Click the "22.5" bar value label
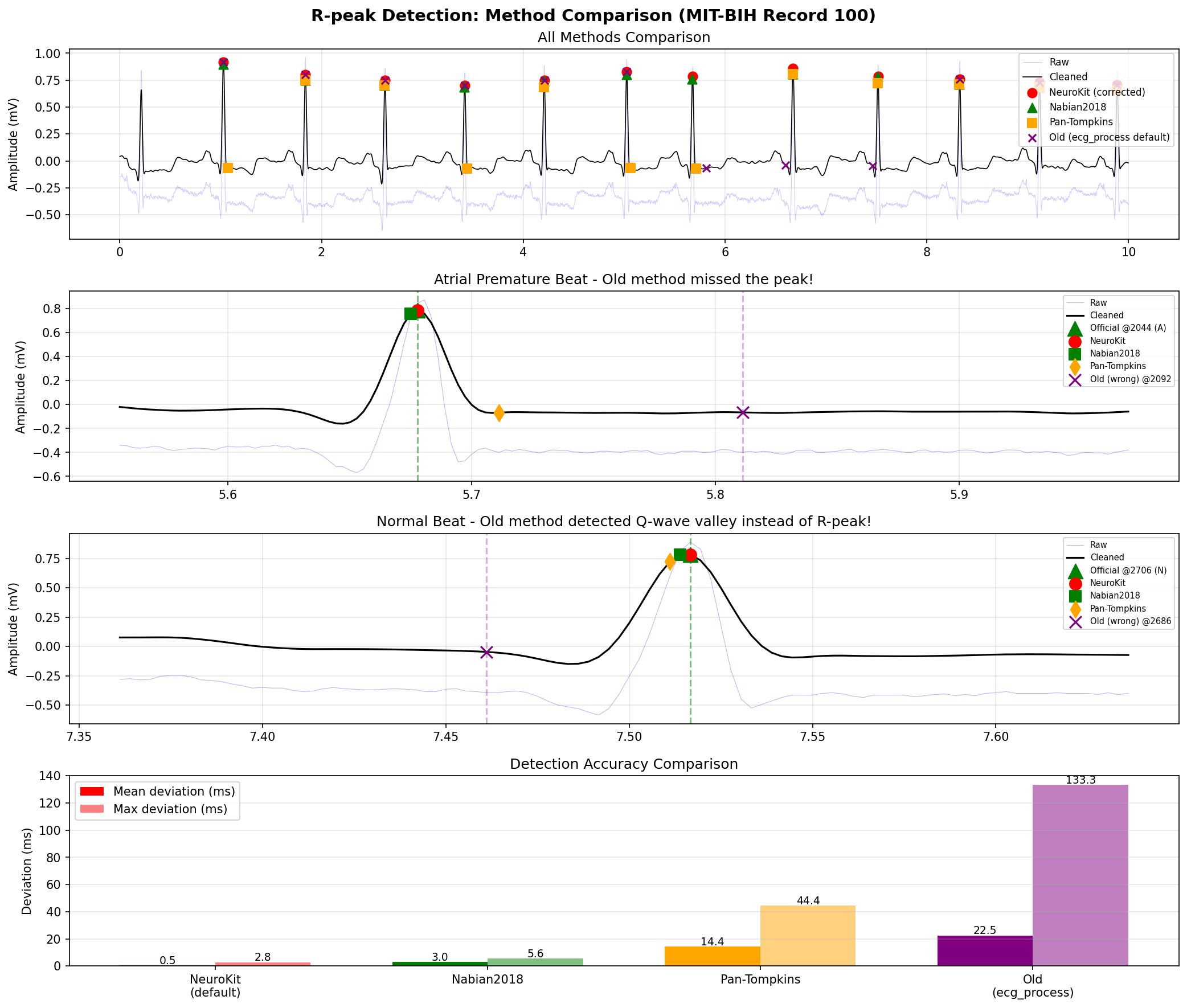Image resolution: width=1187 pixels, height=1008 pixels. click(x=985, y=931)
